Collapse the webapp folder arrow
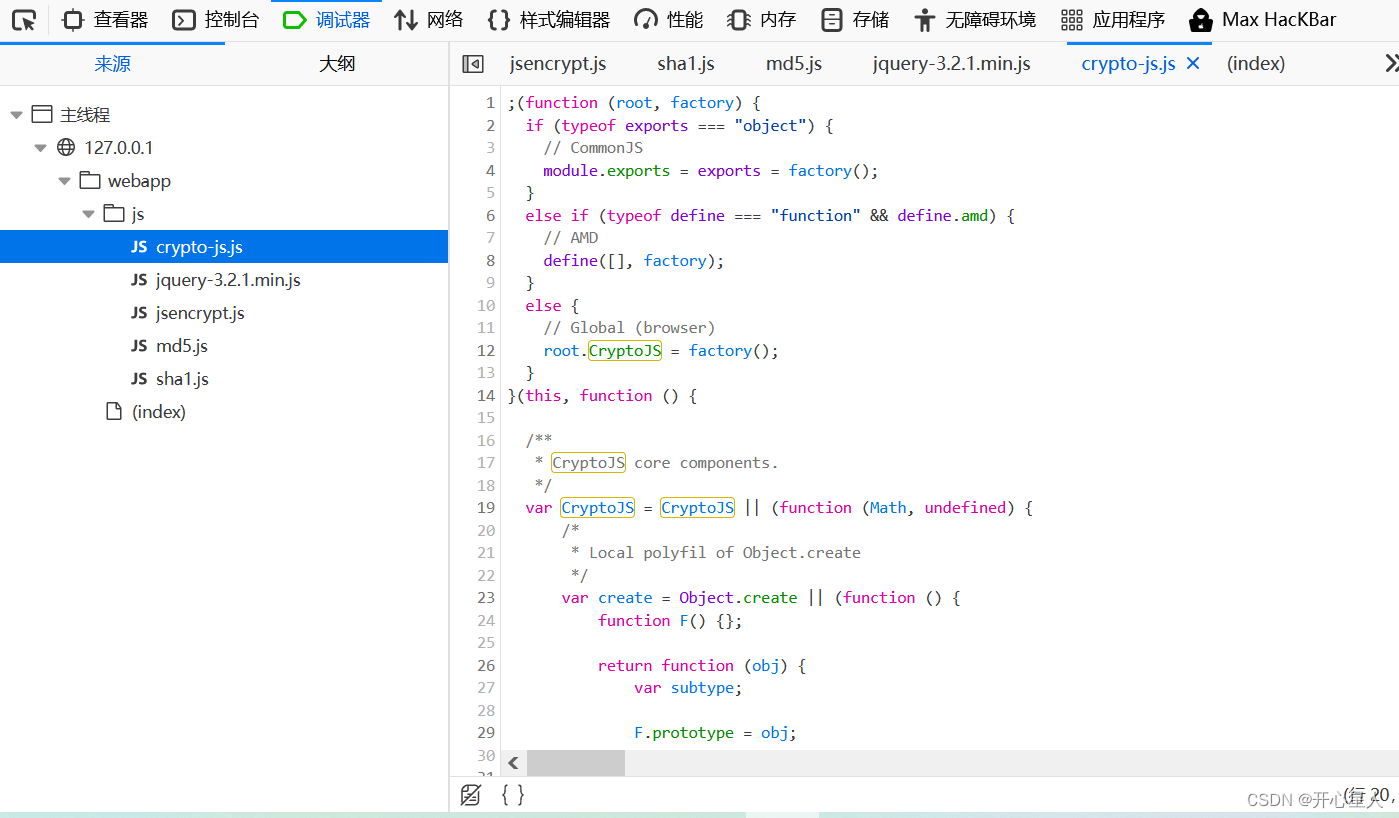Image resolution: width=1399 pixels, height=818 pixels. (x=64, y=181)
